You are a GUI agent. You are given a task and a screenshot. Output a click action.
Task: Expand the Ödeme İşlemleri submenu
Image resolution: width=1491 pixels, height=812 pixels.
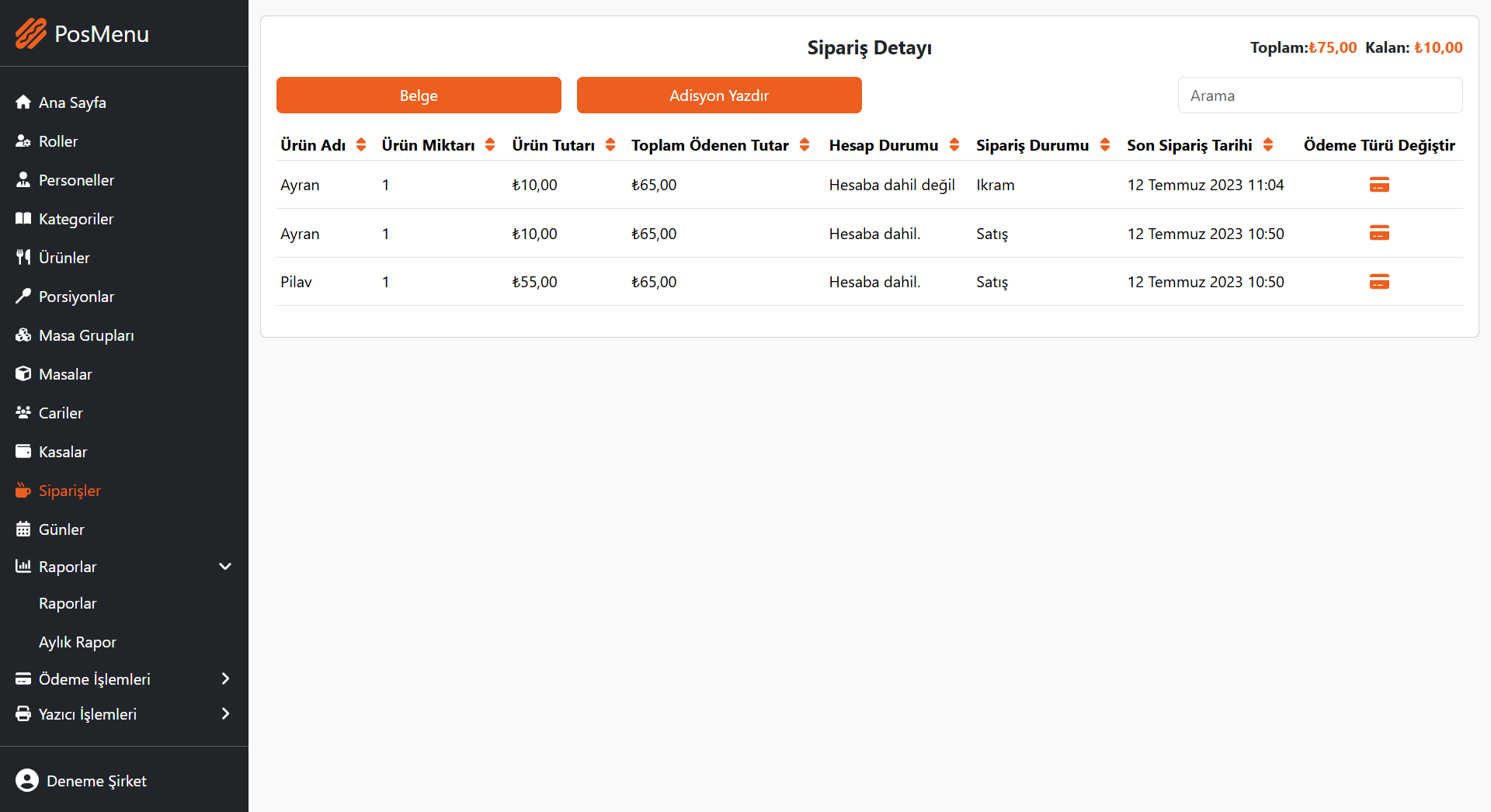pyautogui.click(x=225, y=678)
